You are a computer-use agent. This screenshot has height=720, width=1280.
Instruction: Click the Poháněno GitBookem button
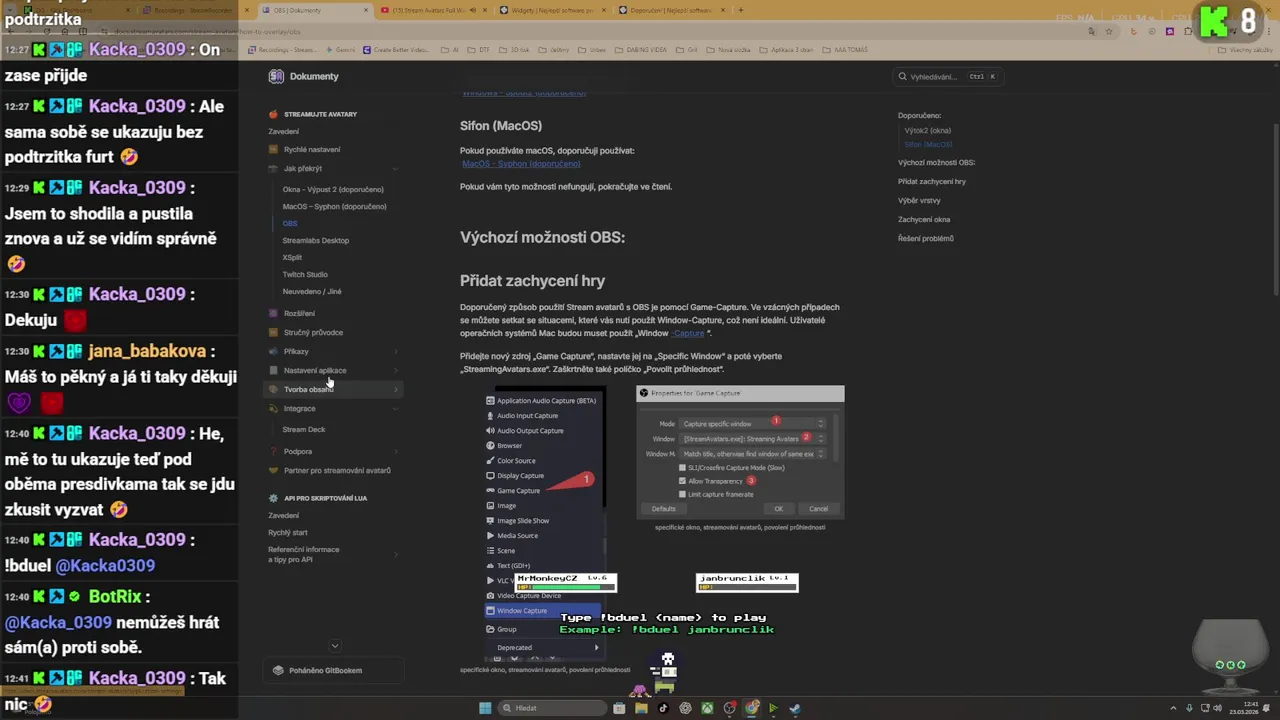[x=333, y=670]
